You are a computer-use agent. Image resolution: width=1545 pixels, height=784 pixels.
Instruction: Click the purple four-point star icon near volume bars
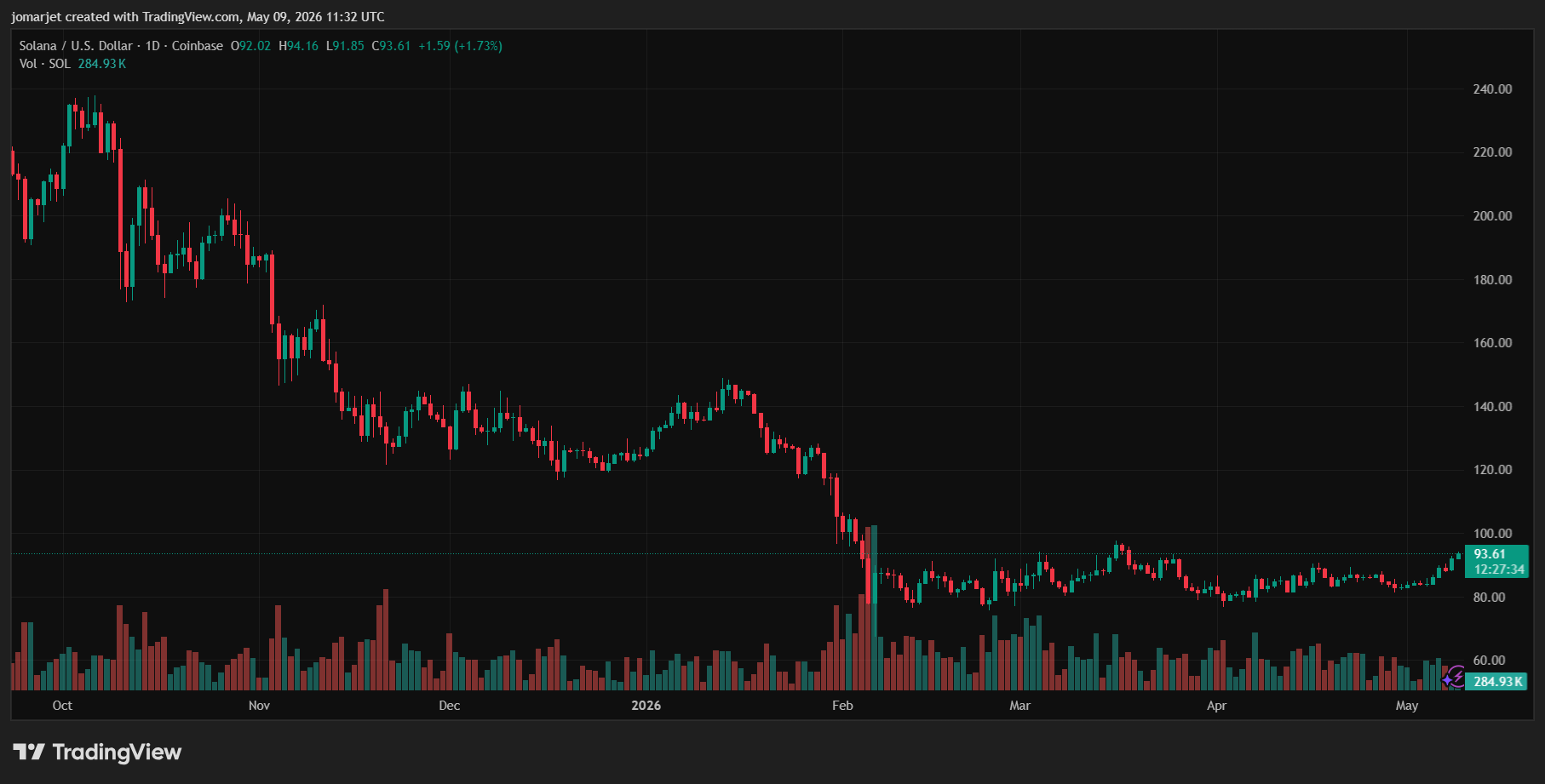(x=1447, y=680)
